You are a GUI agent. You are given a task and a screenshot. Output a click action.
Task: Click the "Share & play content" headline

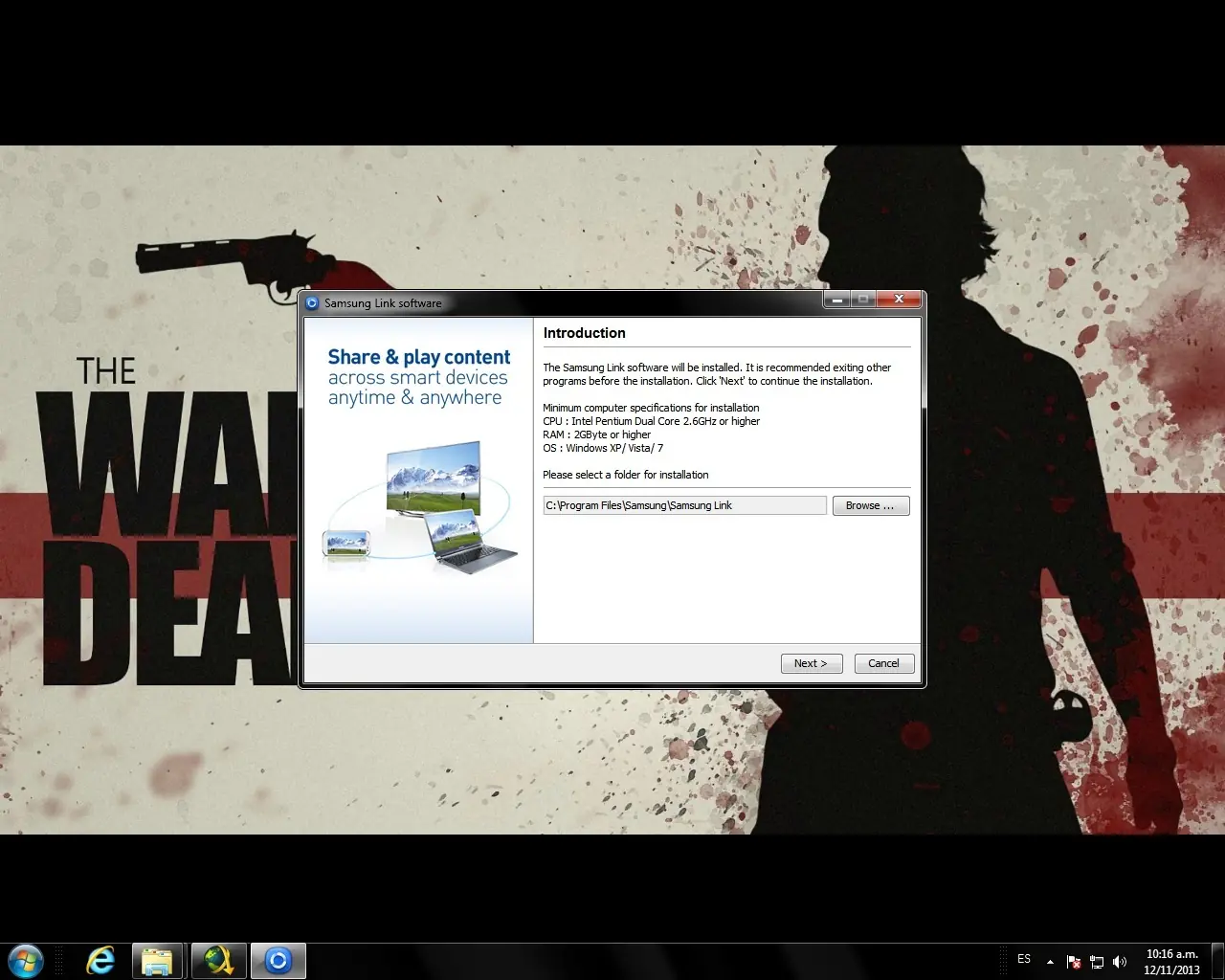point(419,357)
